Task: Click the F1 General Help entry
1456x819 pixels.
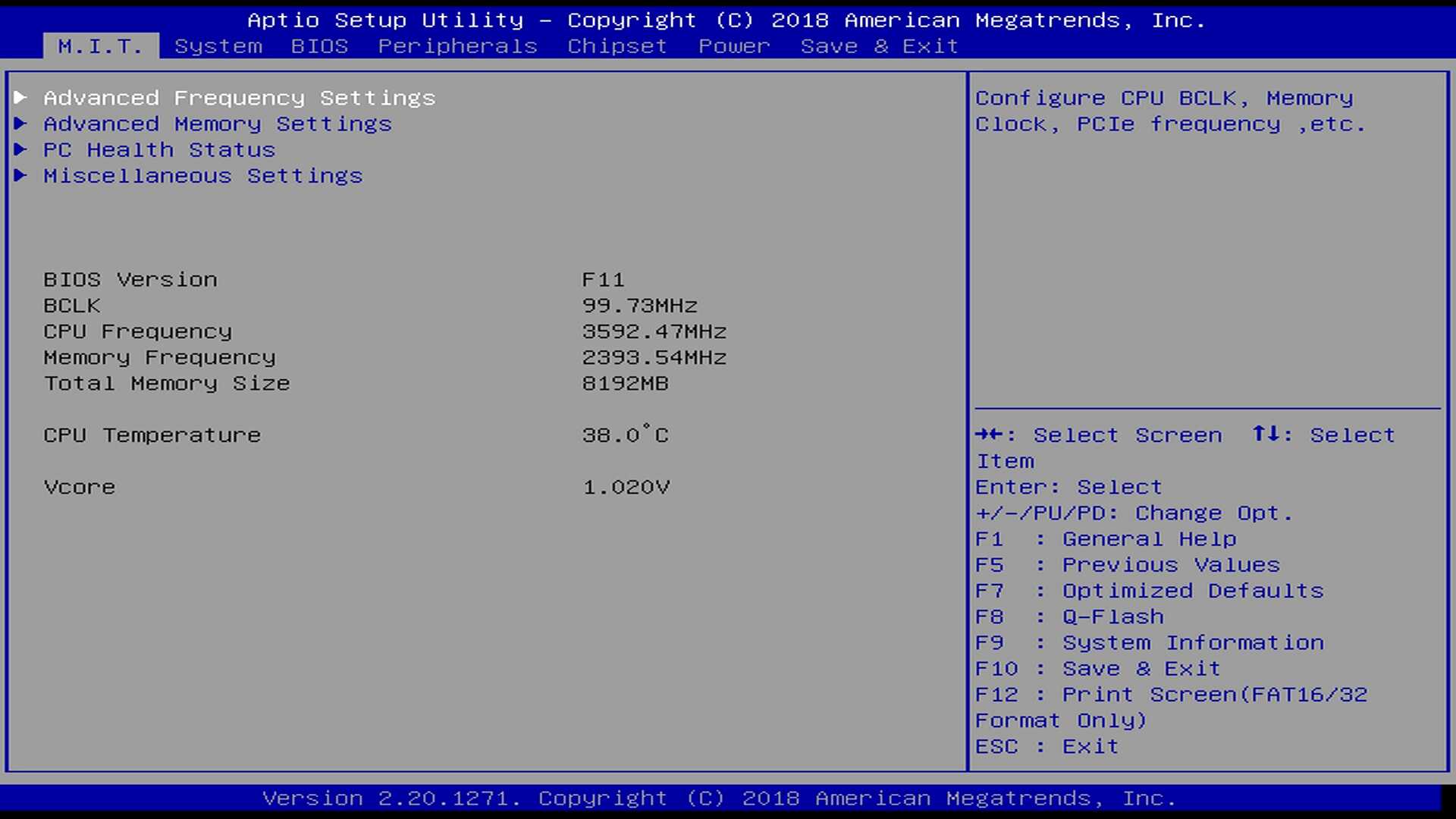Action: pyautogui.click(x=1106, y=538)
